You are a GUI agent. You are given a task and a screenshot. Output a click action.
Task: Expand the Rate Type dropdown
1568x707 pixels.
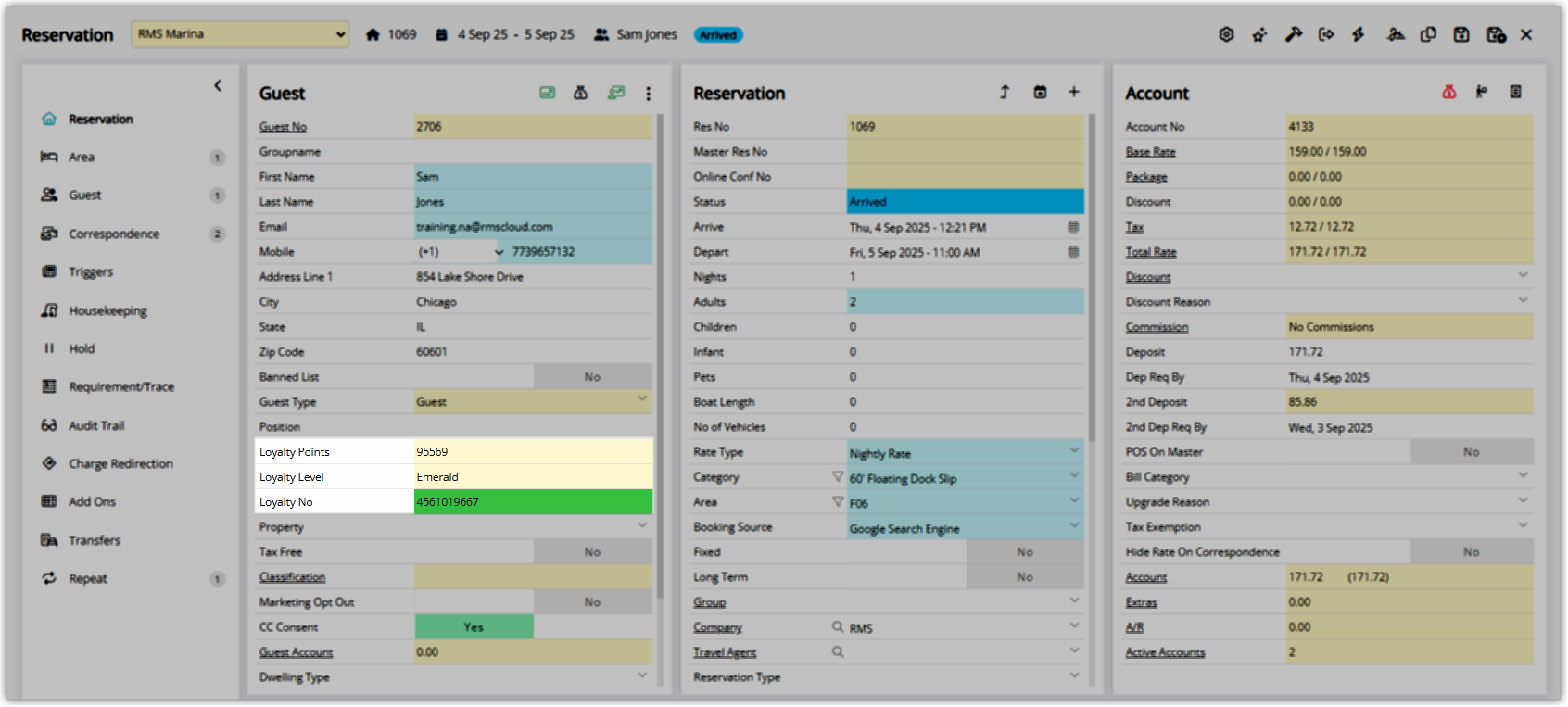click(x=1074, y=450)
